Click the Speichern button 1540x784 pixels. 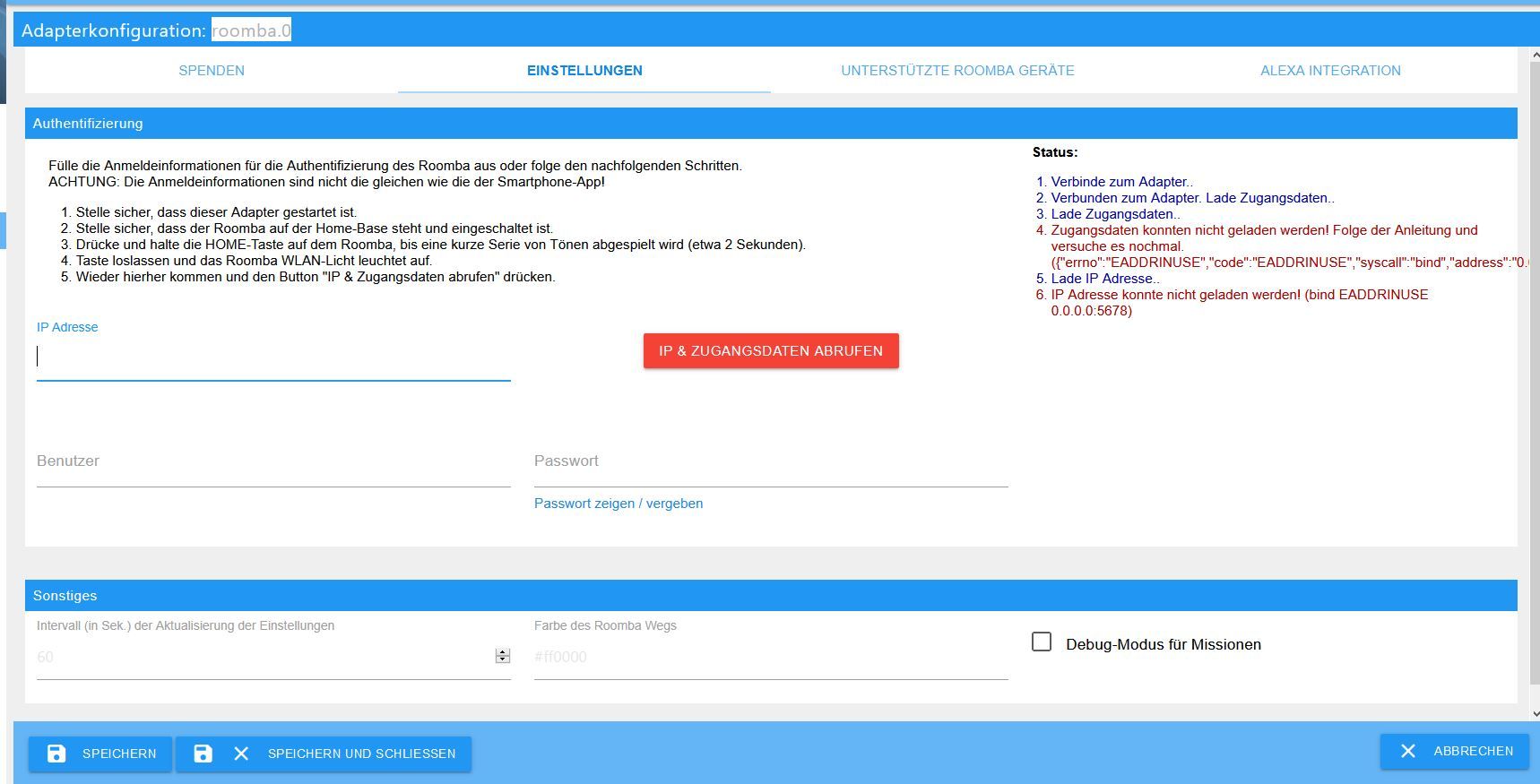pos(101,754)
